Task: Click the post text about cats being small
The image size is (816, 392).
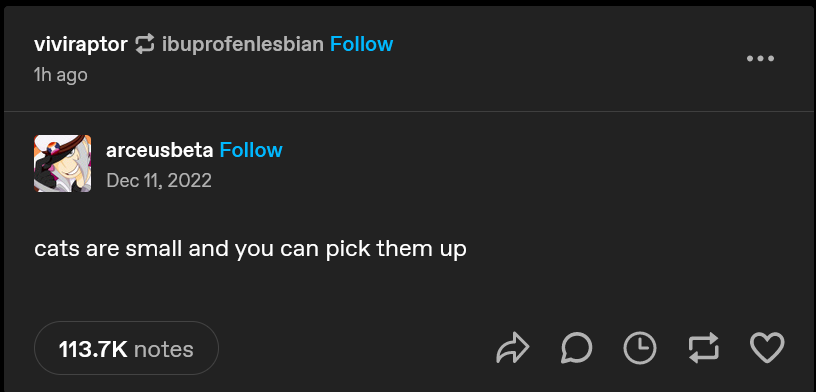Action: [250, 249]
